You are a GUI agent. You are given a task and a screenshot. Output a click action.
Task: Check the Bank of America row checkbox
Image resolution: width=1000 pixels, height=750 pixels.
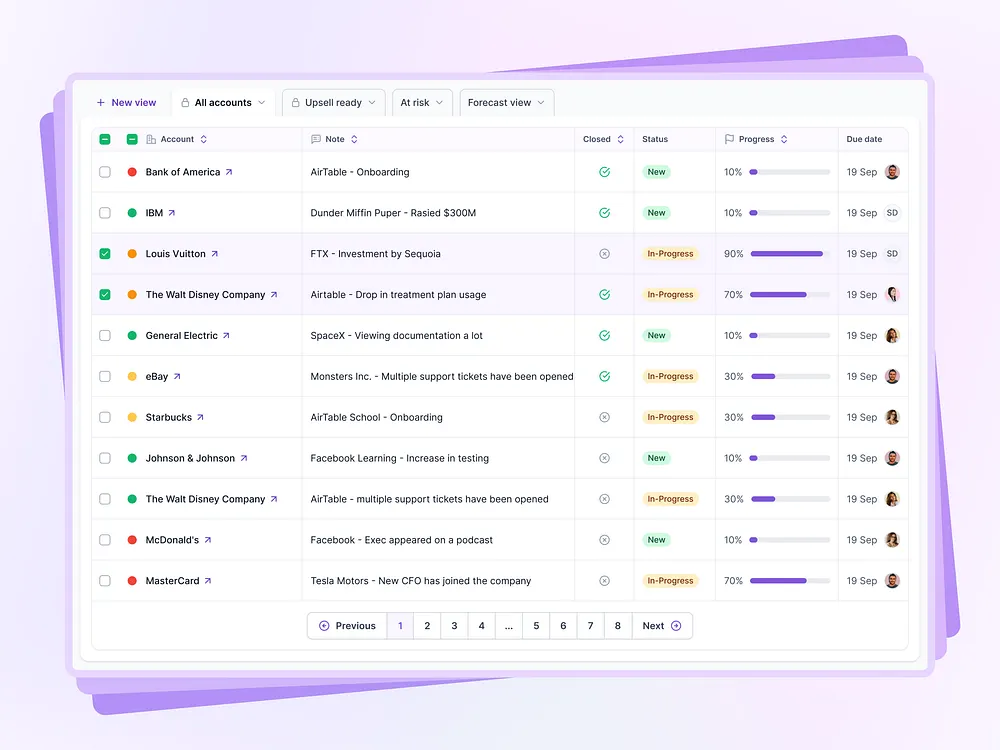point(104,171)
